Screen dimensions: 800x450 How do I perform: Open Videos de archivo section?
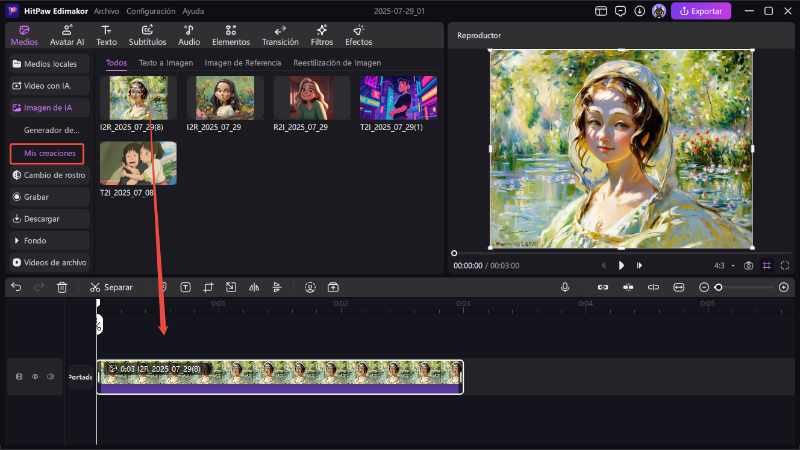point(49,262)
